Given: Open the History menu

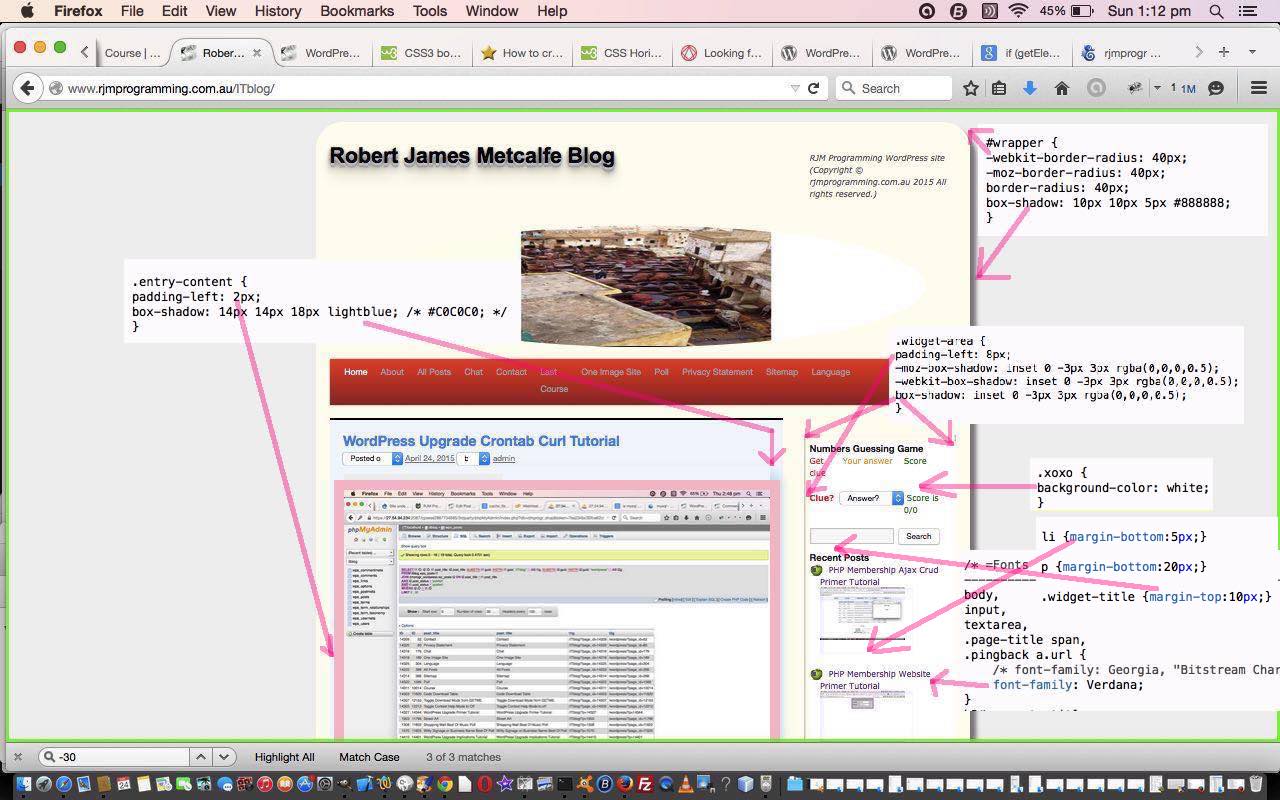Looking at the screenshot, I should coord(277,11).
